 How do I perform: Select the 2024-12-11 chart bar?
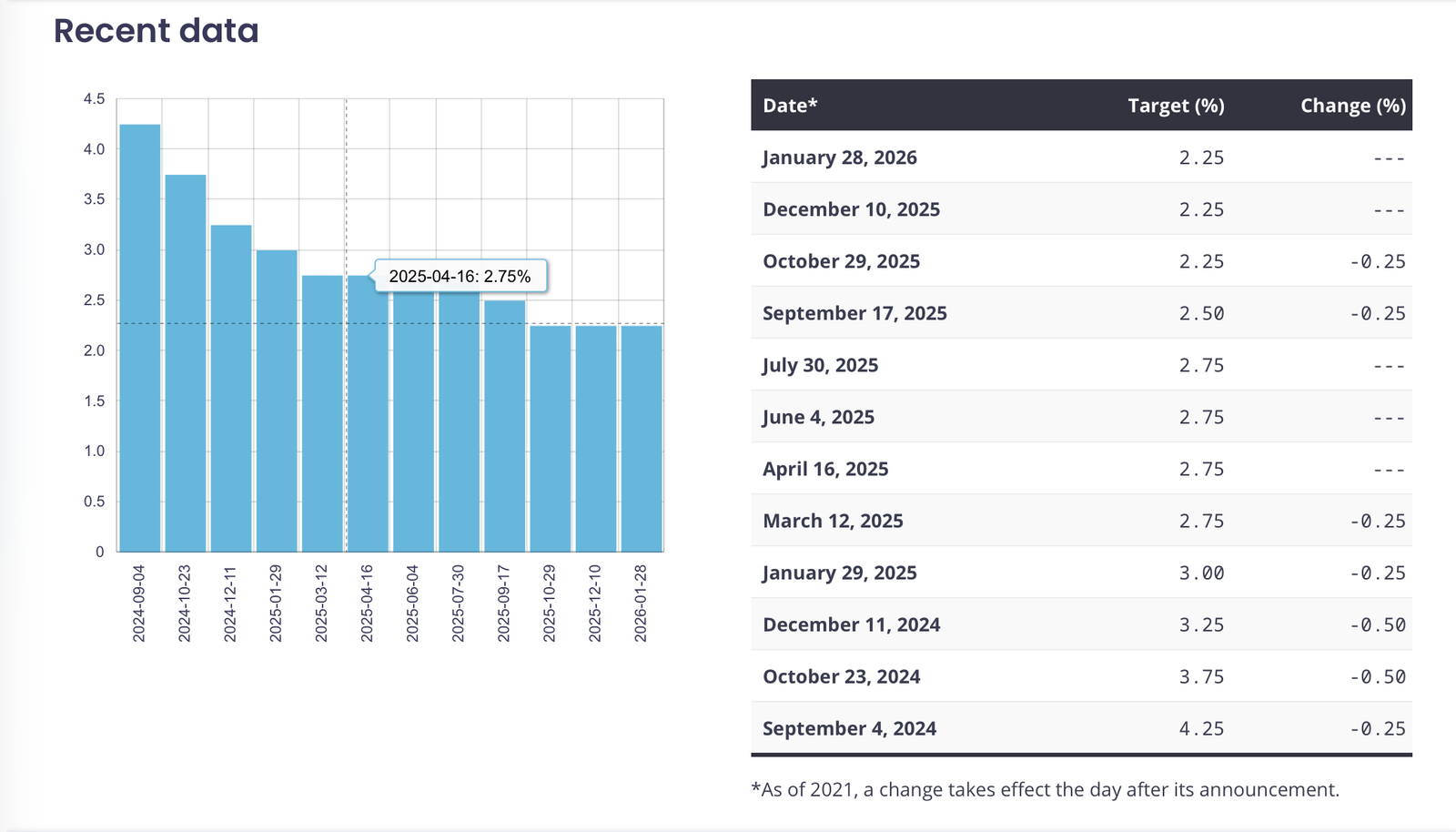[x=231, y=388]
